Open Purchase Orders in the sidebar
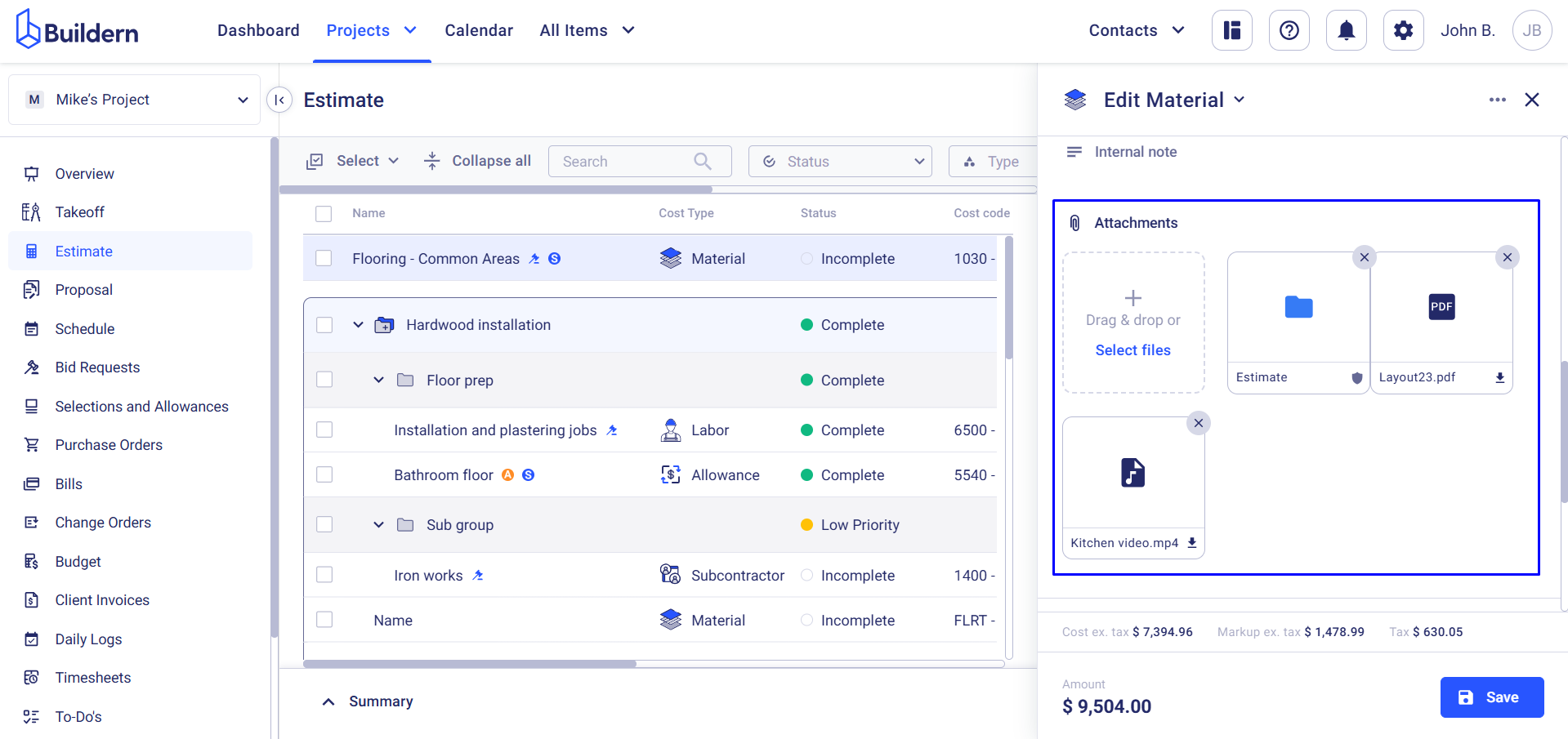1568x739 pixels. click(x=109, y=445)
